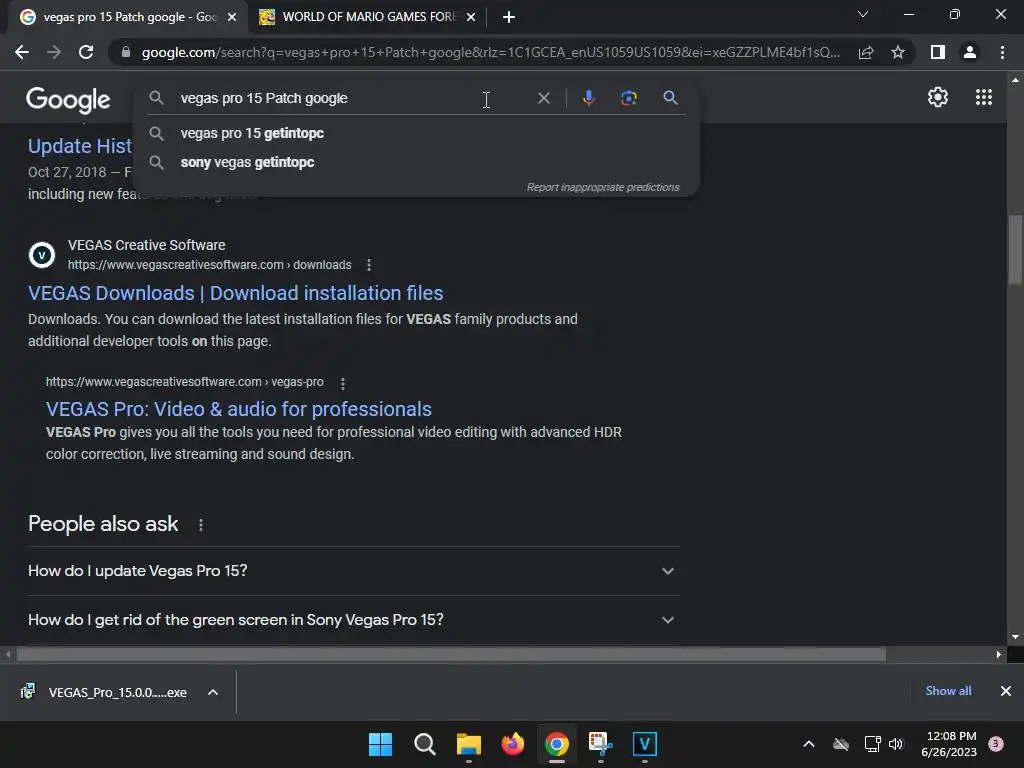This screenshot has width=1024, height=768.
Task: Open the Chrome side panel
Action: (x=938, y=52)
